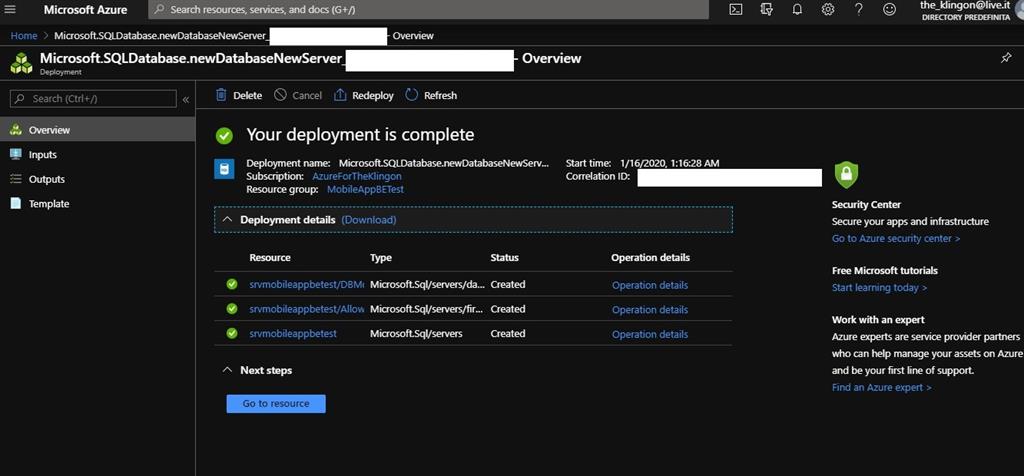
Task: Open Inputs in the sidebar
Action: click(x=97, y=155)
